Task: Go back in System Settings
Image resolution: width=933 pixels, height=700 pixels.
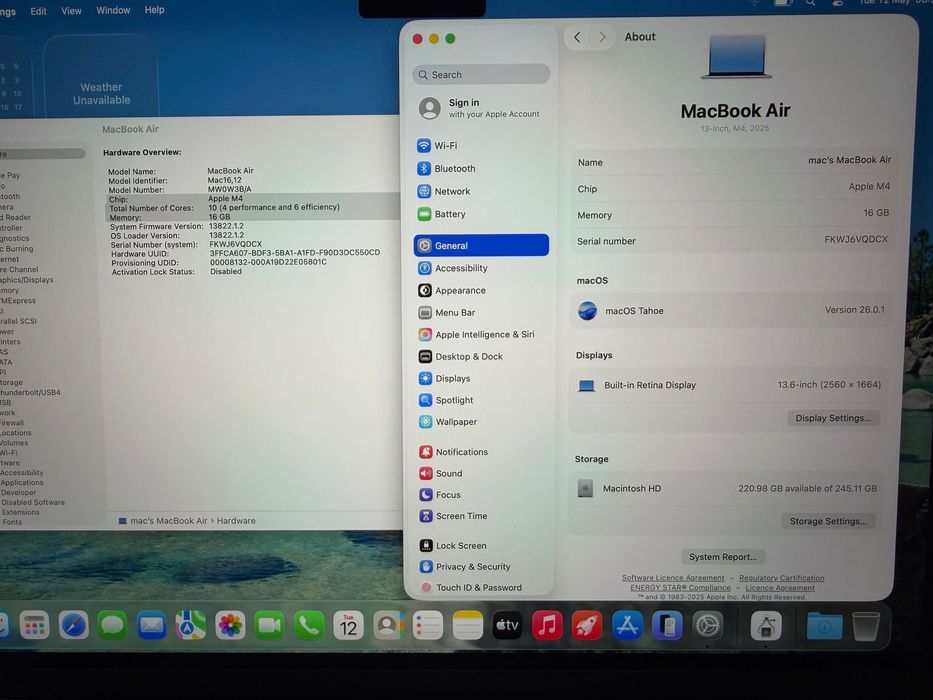Action: pyautogui.click(x=577, y=37)
